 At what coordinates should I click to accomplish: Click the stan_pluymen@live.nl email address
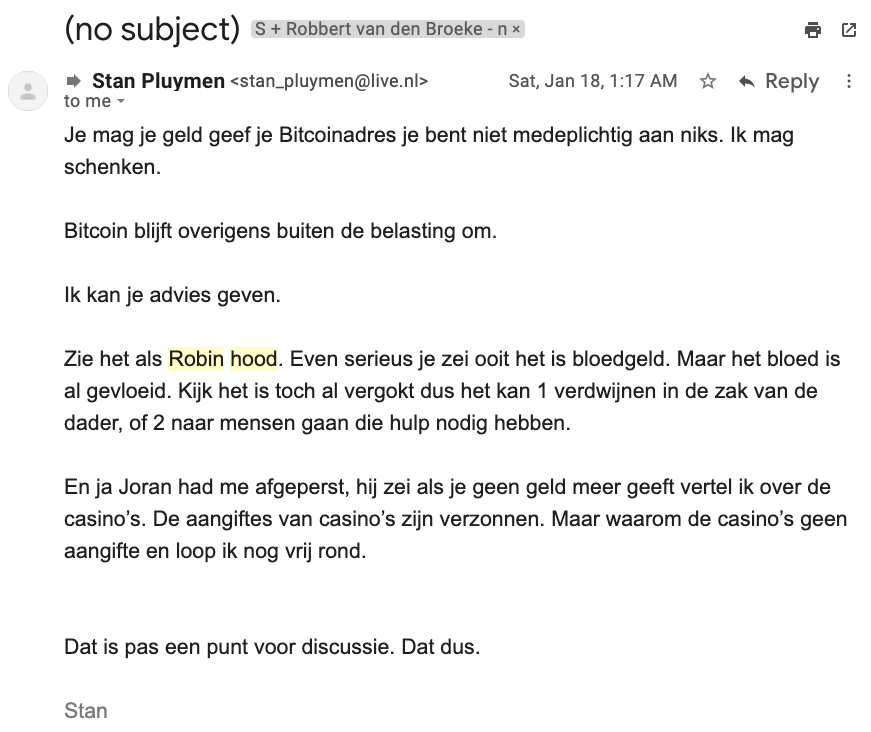329,82
